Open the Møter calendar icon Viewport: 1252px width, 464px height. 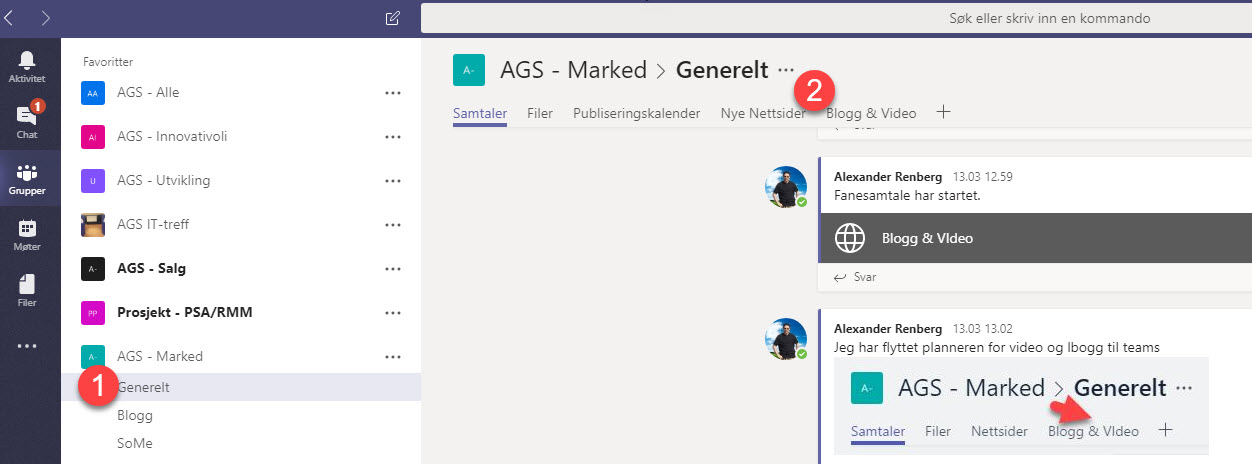27,234
